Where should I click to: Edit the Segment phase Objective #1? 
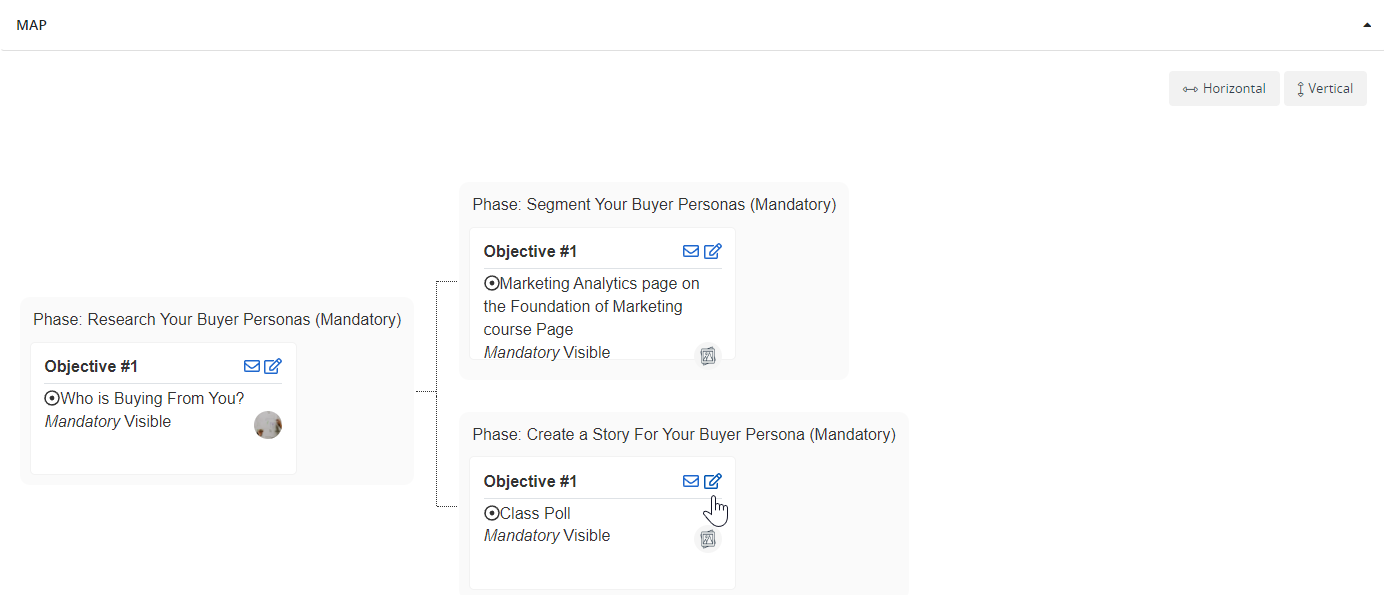[x=712, y=251]
